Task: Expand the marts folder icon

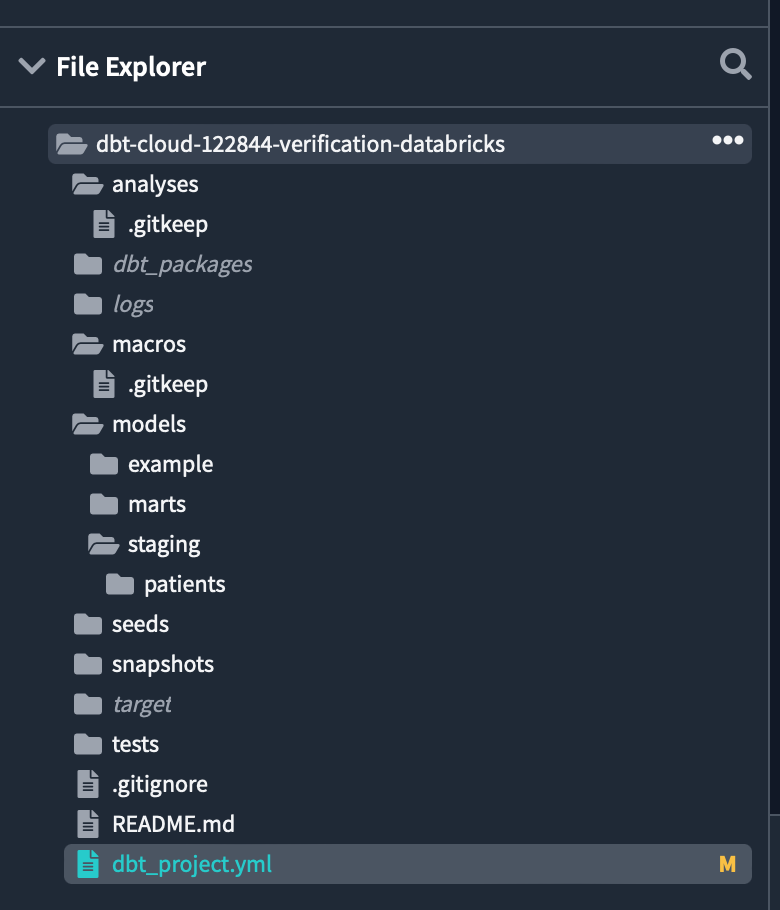Action: coord(104,504)
